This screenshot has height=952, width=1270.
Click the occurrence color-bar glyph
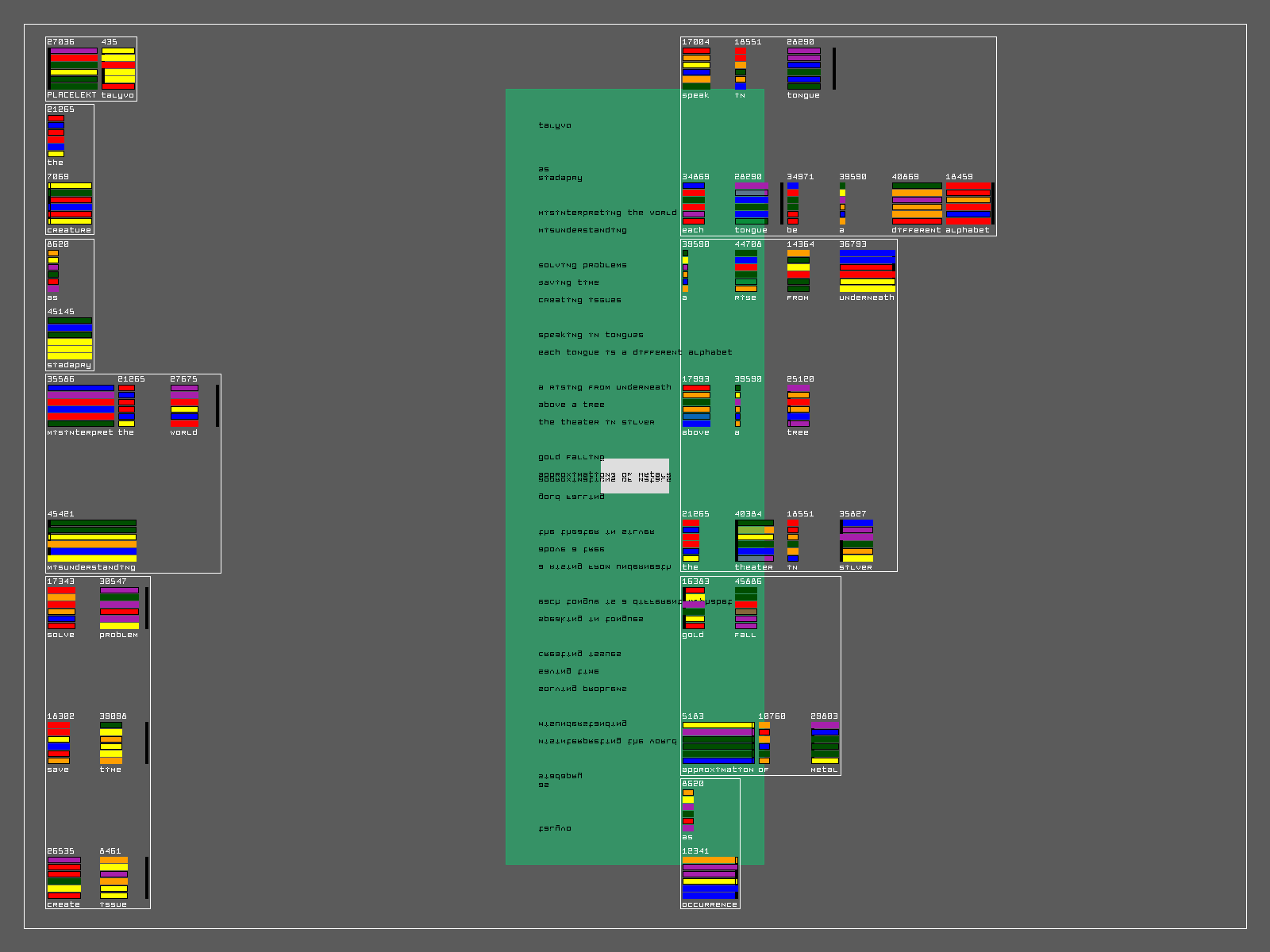click(710, 877)
